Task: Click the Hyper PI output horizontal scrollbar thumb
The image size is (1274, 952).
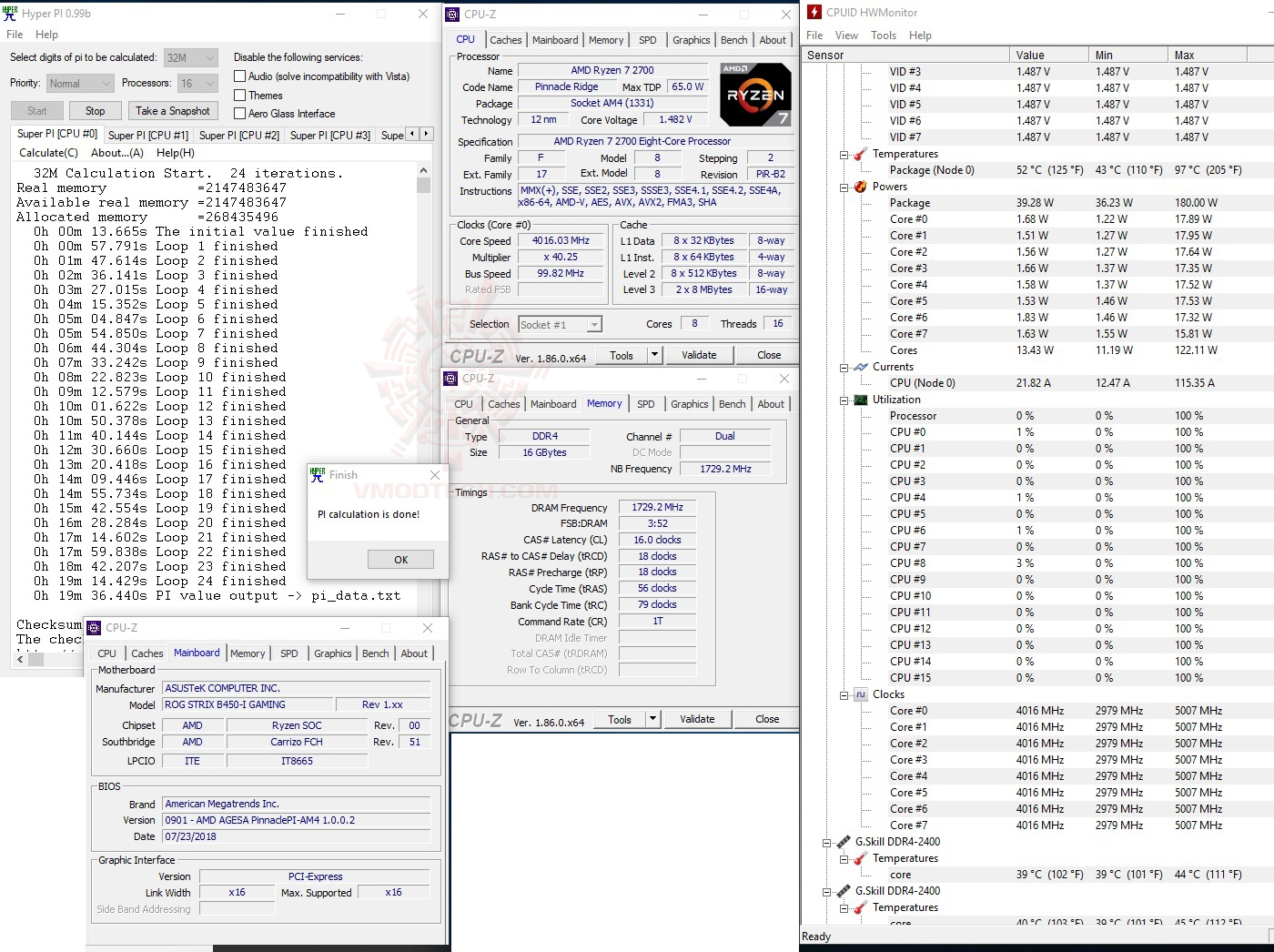Action: click(36, 660)
